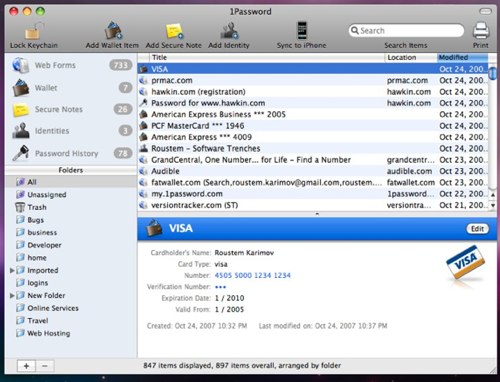
Task: Select the business folder
Action: tap(71, 232)
